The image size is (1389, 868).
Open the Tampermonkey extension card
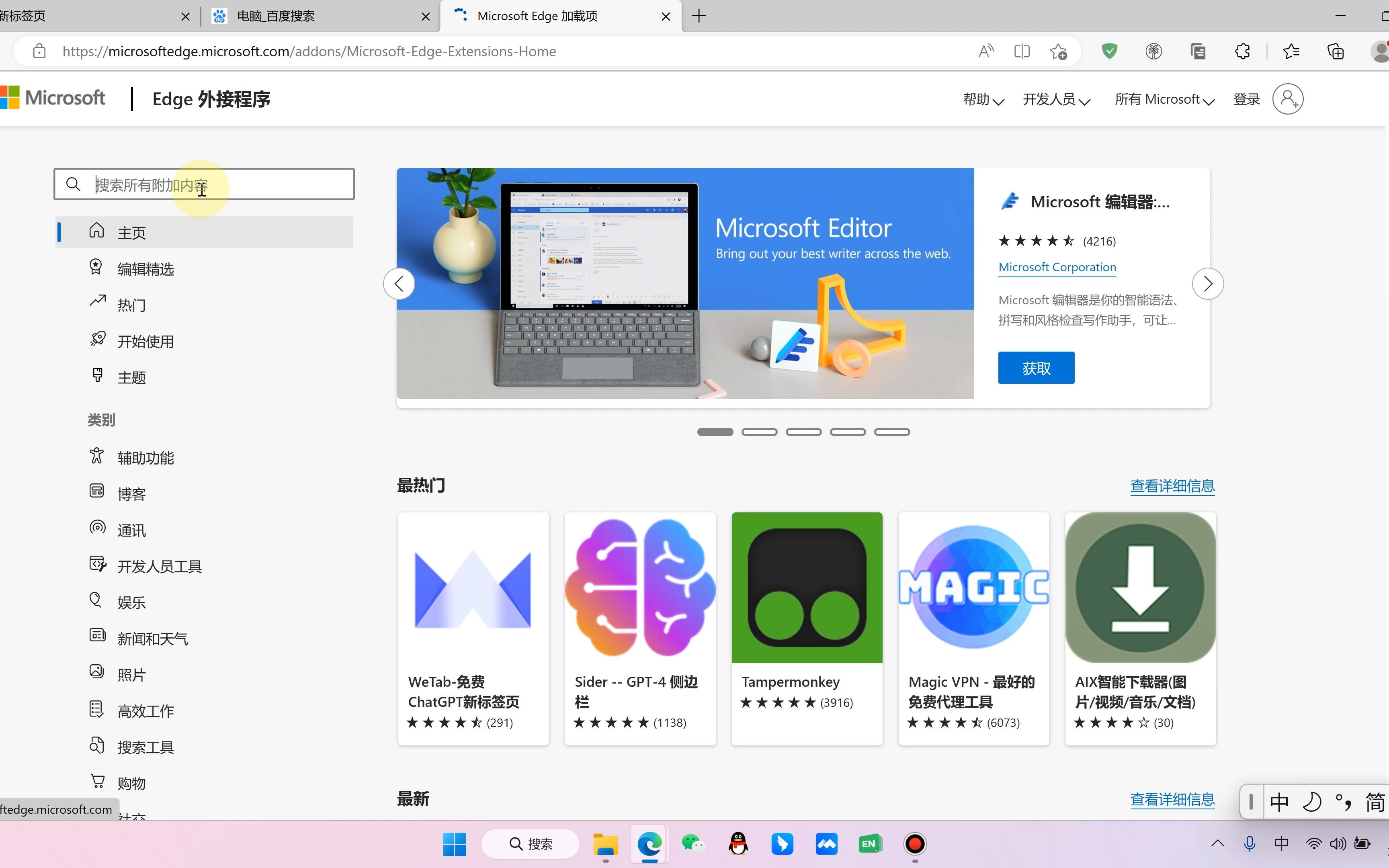pyautogui.click(x=807, y=628)
